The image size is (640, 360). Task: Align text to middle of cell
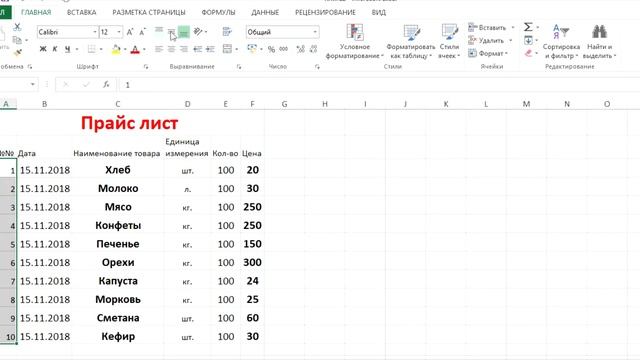[171, 32]
